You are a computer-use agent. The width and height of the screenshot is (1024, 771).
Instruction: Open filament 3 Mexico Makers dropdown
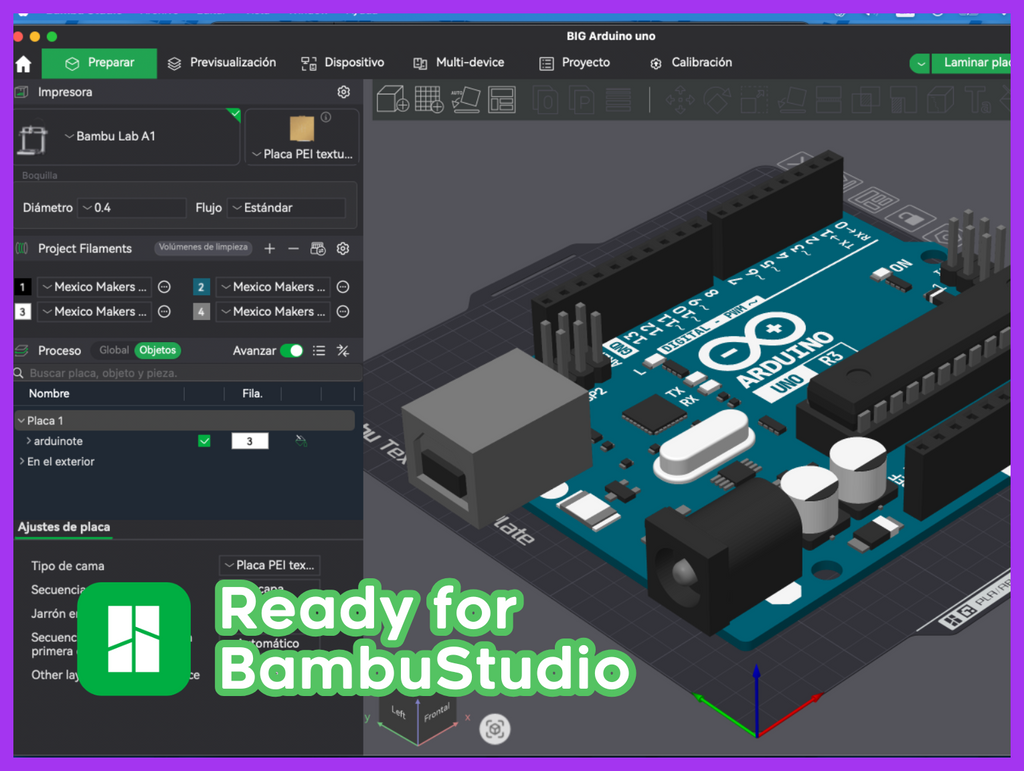pyautogui.click(x=94, y=311)
